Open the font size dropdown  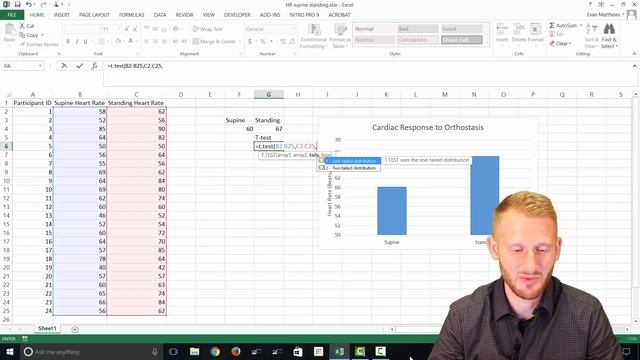pos(119,29)
